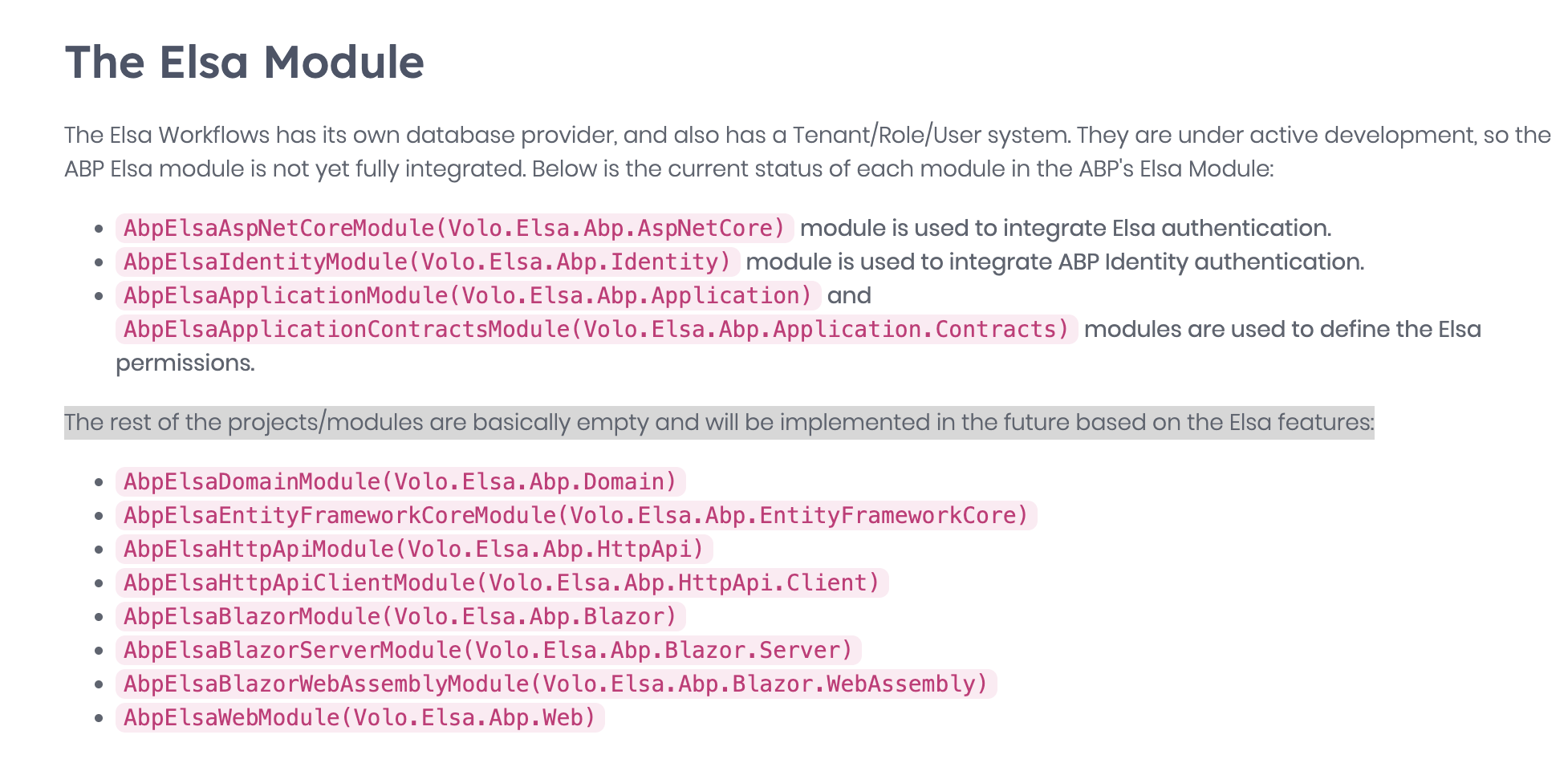Select the AbpElsaEntityFrameworkCoreModule code snippet
Viewport: 1568px width, 759px height.
(575, 516)
